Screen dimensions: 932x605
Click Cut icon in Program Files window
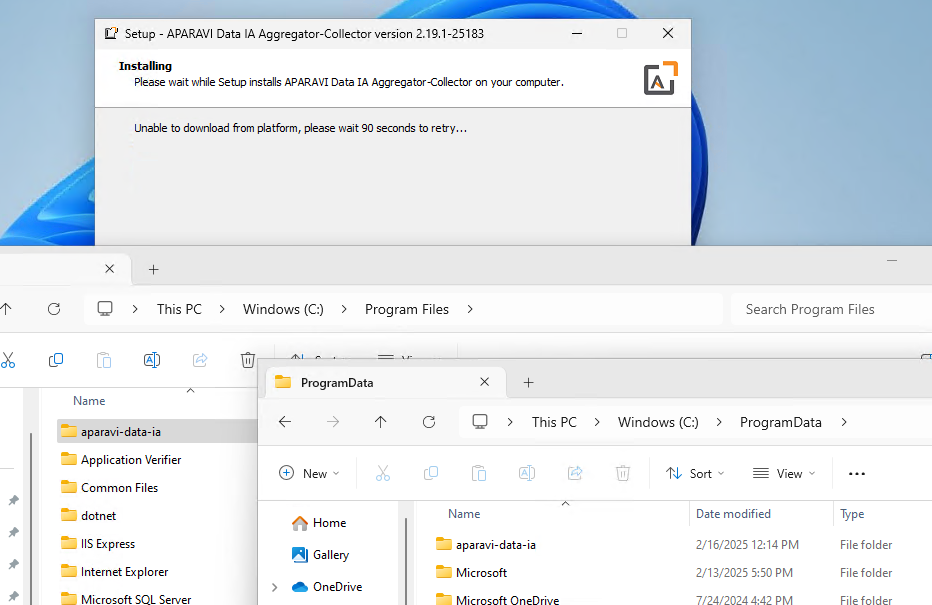[x=8, y=360]
